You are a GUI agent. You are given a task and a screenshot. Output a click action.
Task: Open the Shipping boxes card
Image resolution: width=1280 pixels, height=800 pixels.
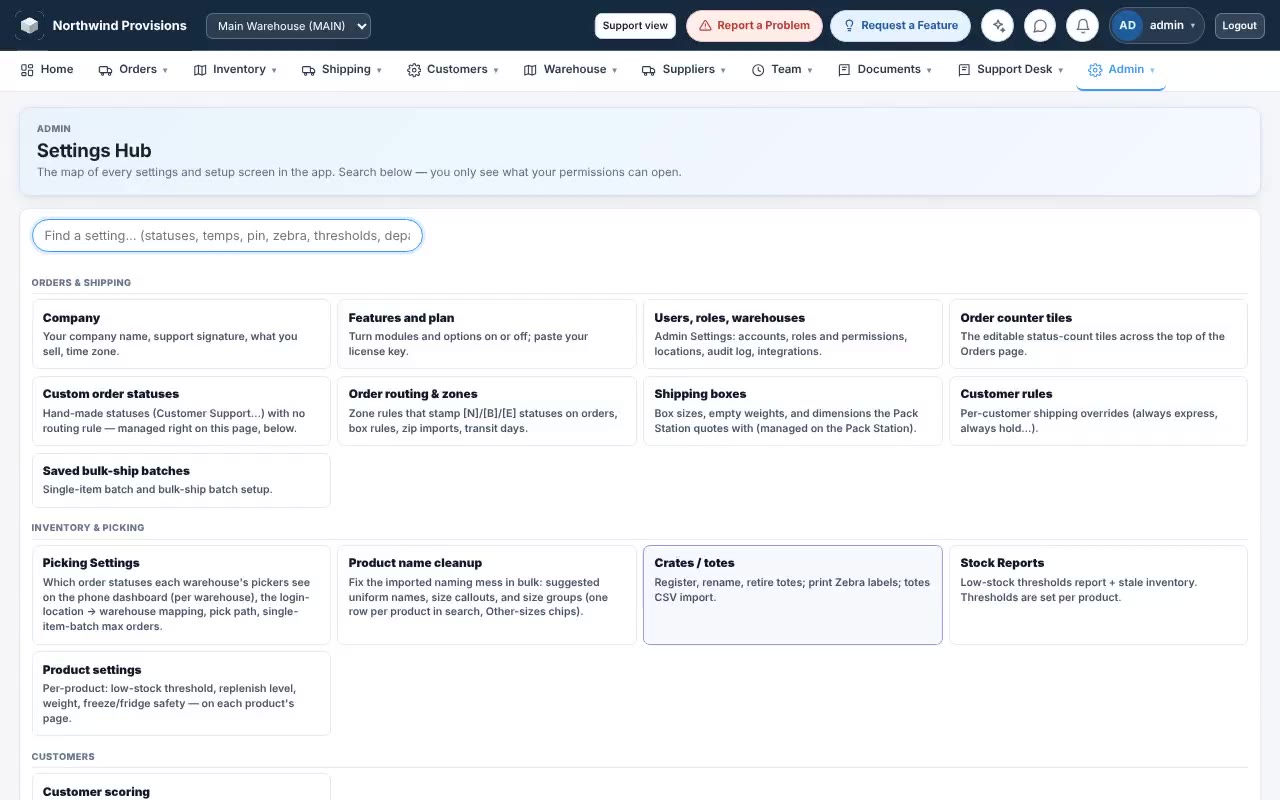coord(793,411)
